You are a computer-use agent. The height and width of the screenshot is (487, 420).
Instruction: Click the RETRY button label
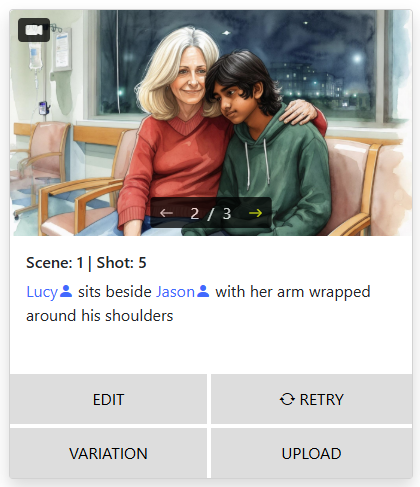[321, 399]
